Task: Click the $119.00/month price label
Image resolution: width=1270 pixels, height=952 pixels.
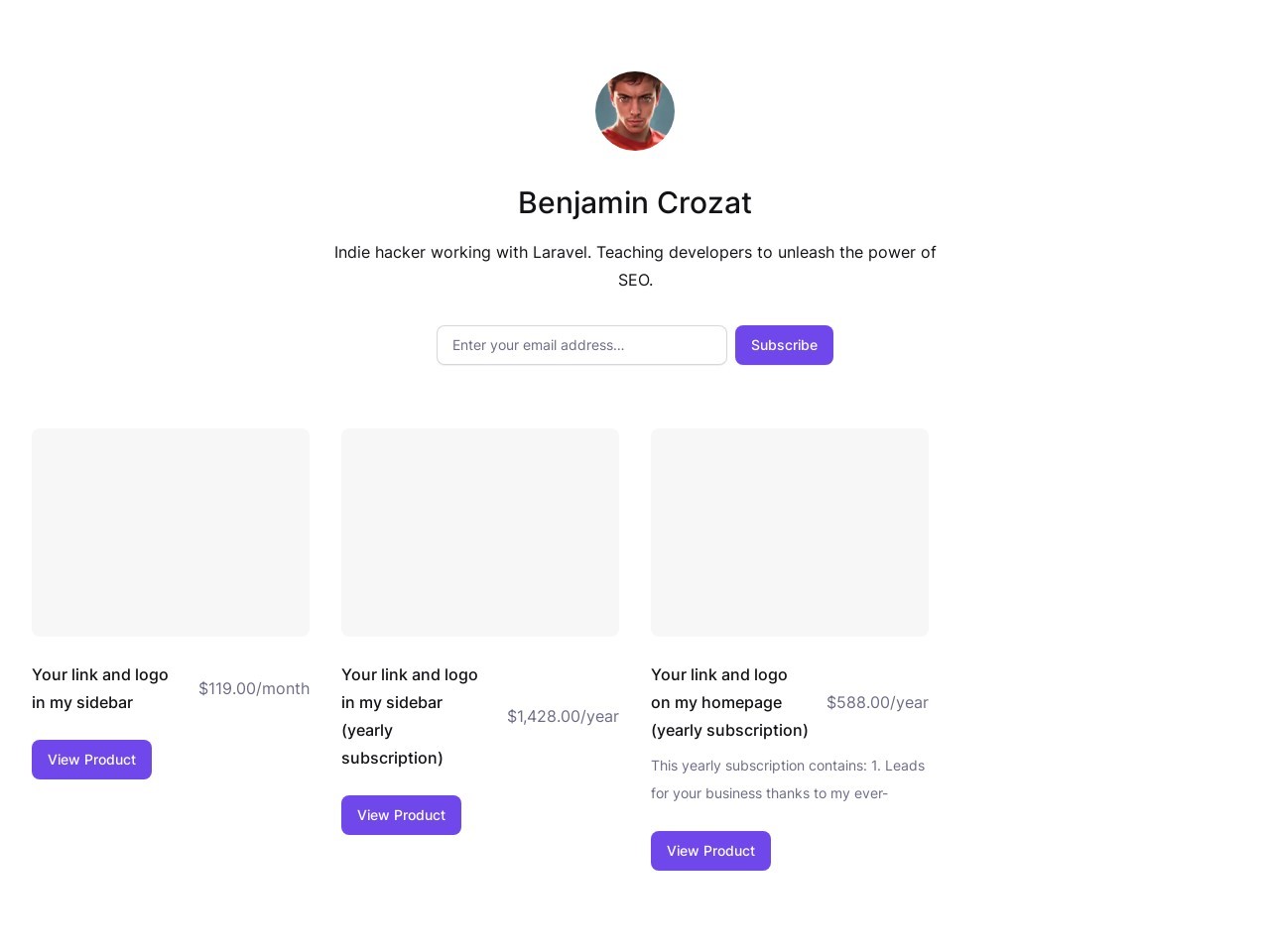Action: click(254, 688)
